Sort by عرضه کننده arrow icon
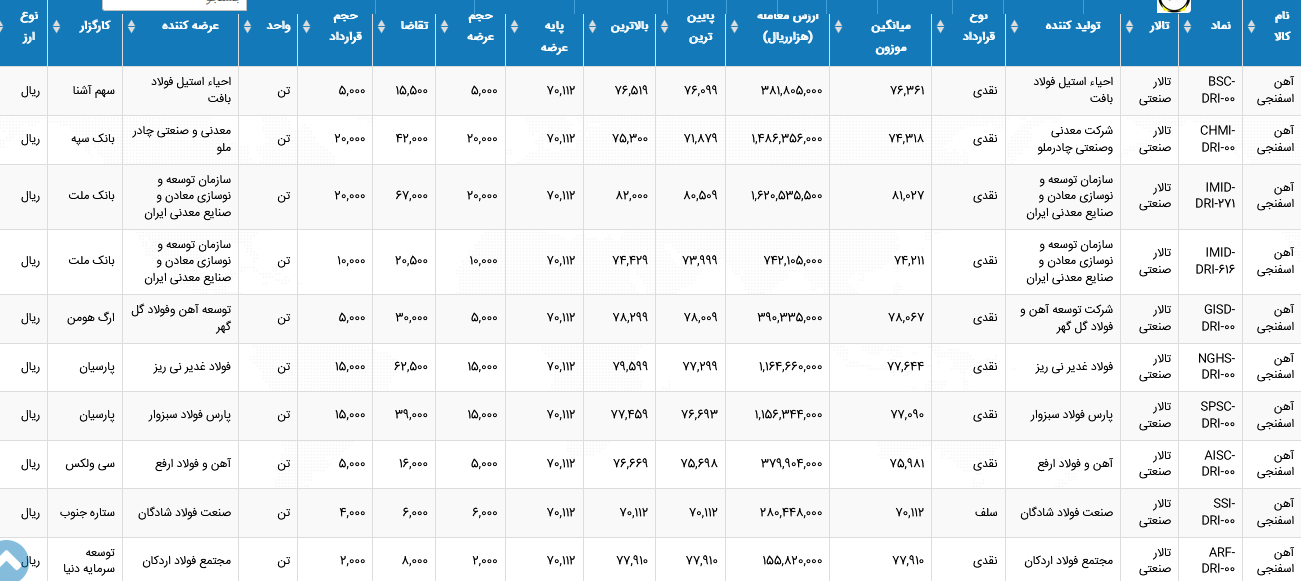 click(130, 27)
